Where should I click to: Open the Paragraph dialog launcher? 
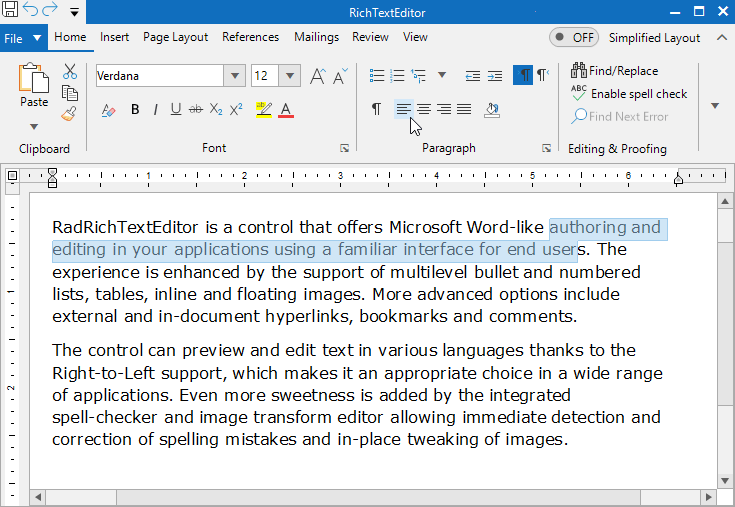click(547, 149)
